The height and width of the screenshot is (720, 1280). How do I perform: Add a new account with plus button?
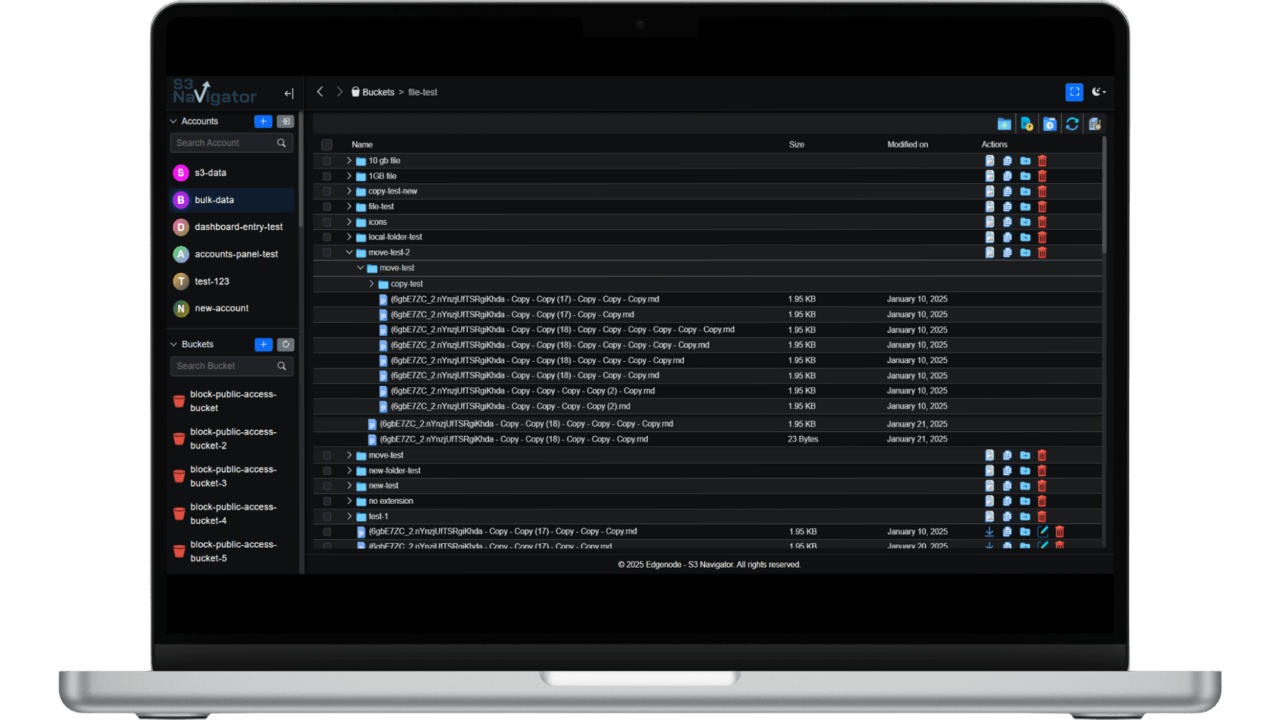tap(263, 121)
